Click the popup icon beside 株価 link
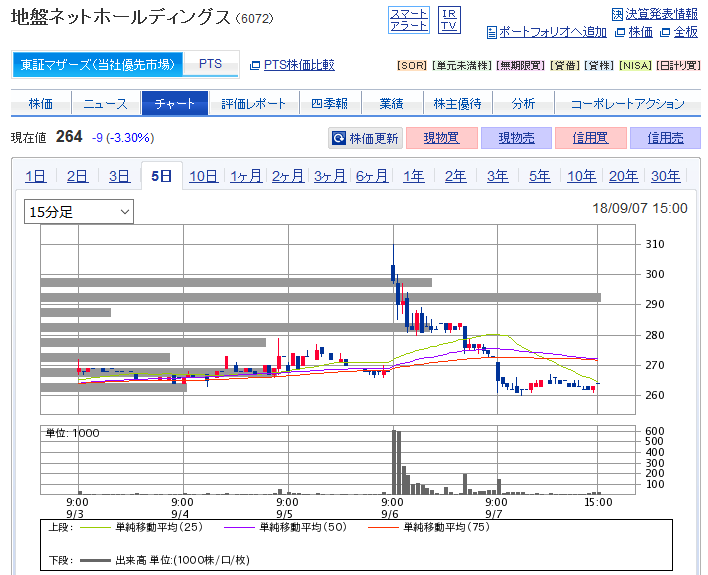Viewport: 708px width, 575px height. 620,32
